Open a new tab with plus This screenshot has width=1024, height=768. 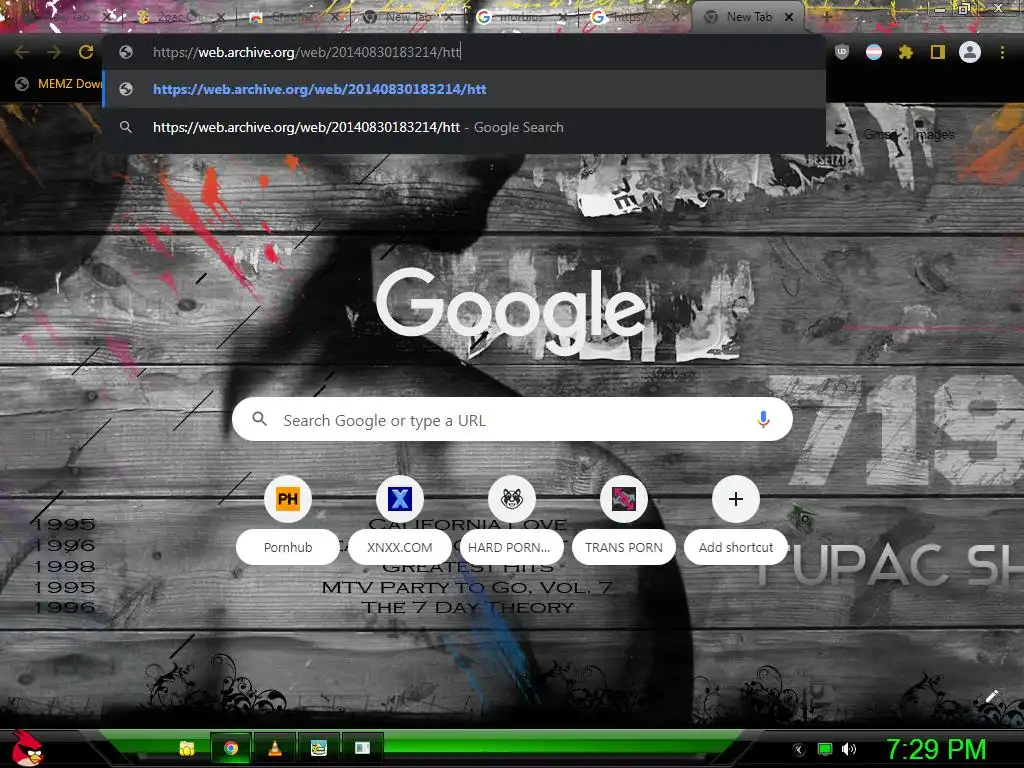[826, 17]
